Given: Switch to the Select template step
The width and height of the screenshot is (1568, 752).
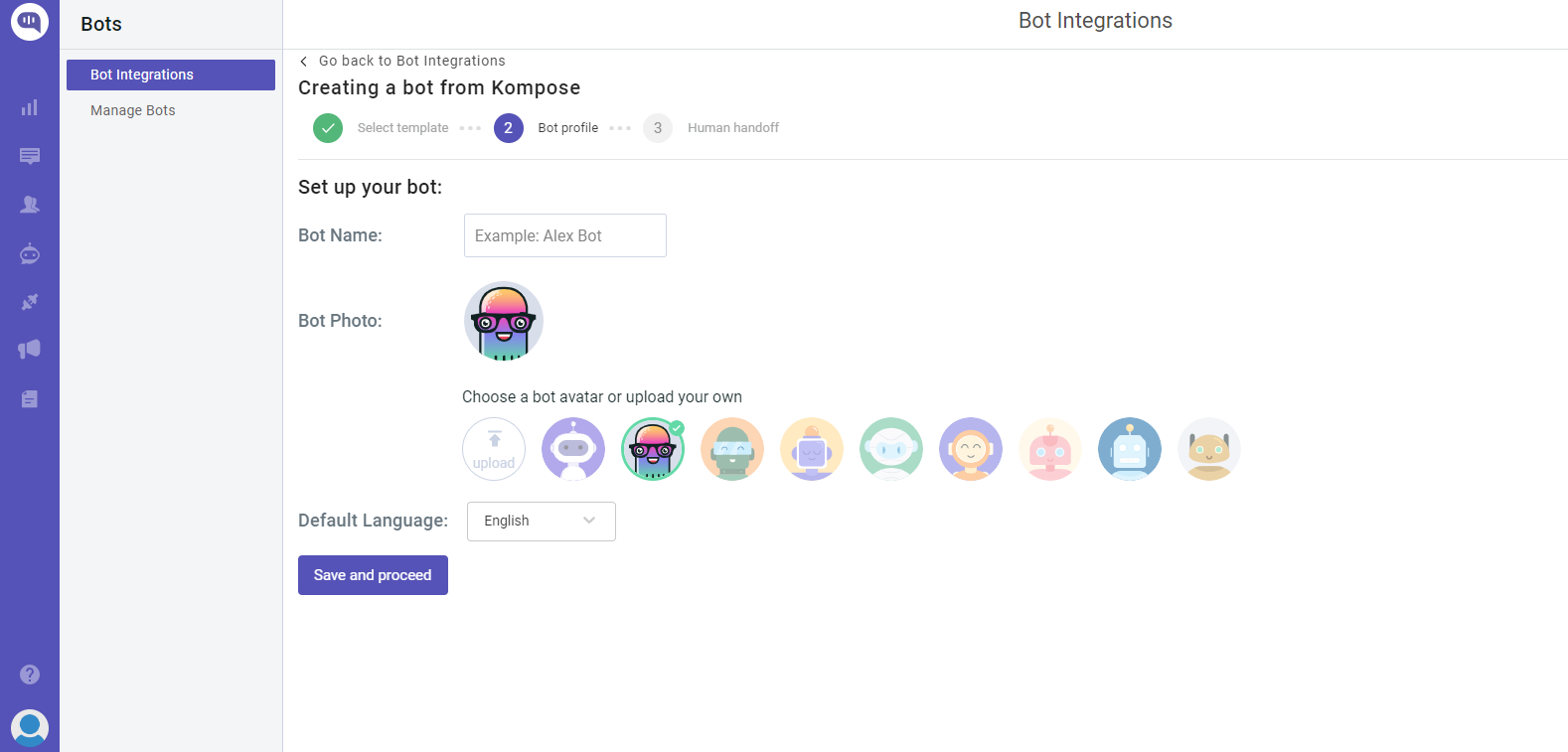Looking at the screenshot, I should click(x=402, y=127).
